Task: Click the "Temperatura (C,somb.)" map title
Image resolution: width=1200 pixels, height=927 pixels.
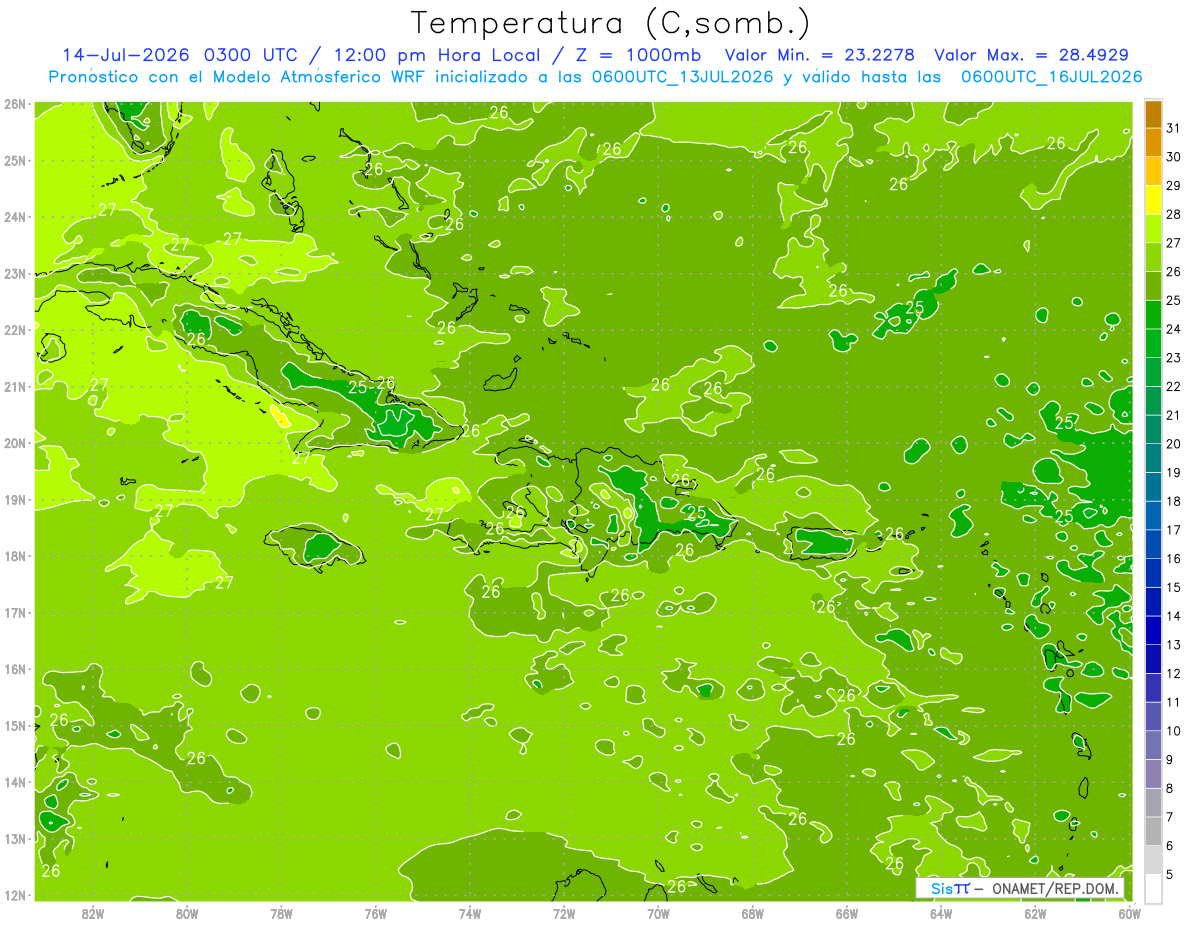Action: [610, 23]
